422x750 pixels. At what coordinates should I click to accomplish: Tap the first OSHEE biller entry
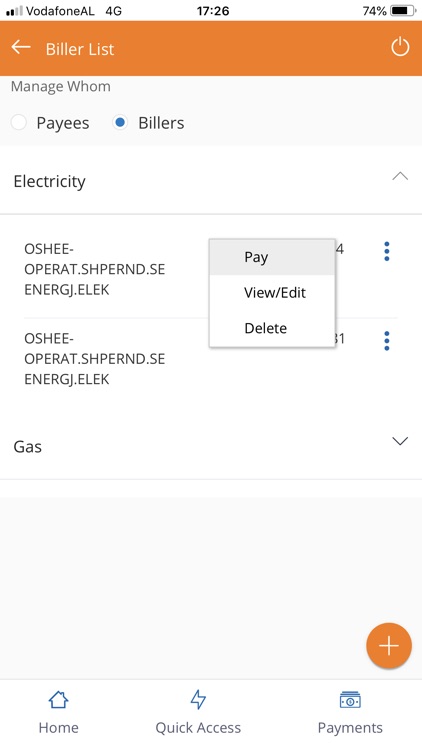pyautogui.click(x=95, y=269)
